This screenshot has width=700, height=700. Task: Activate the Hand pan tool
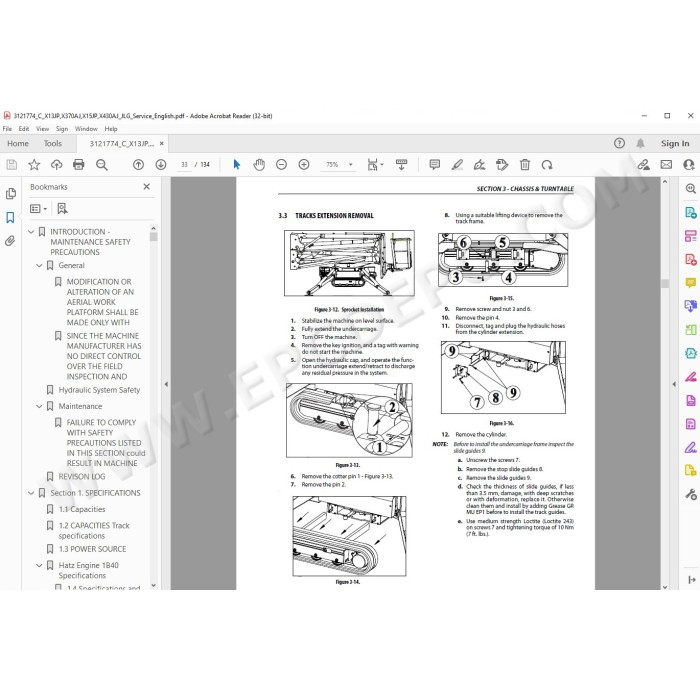(259, 165)
